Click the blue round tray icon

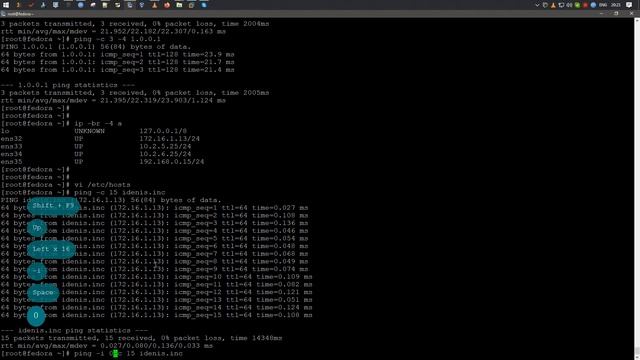593,5
